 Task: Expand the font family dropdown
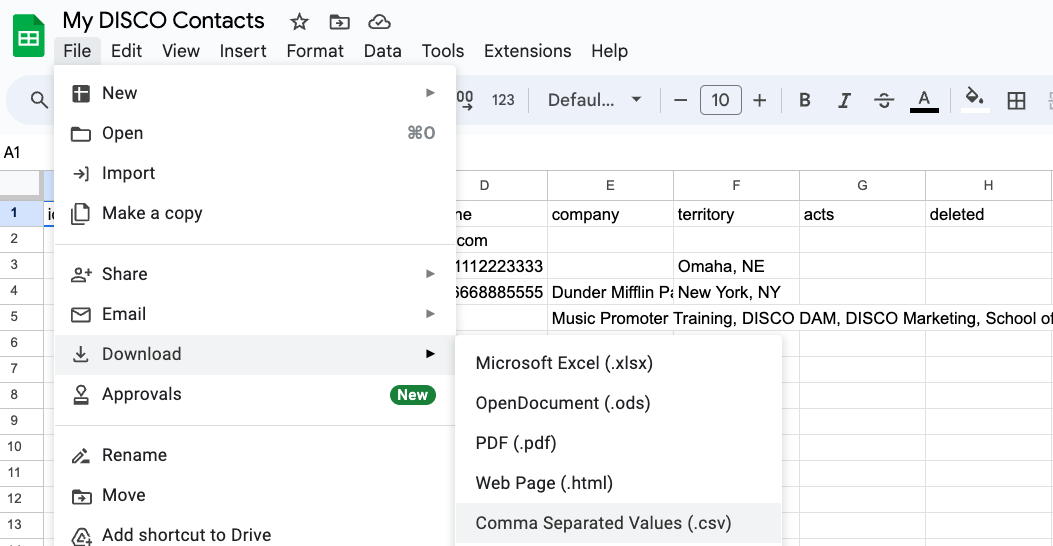tap(595, 100)
